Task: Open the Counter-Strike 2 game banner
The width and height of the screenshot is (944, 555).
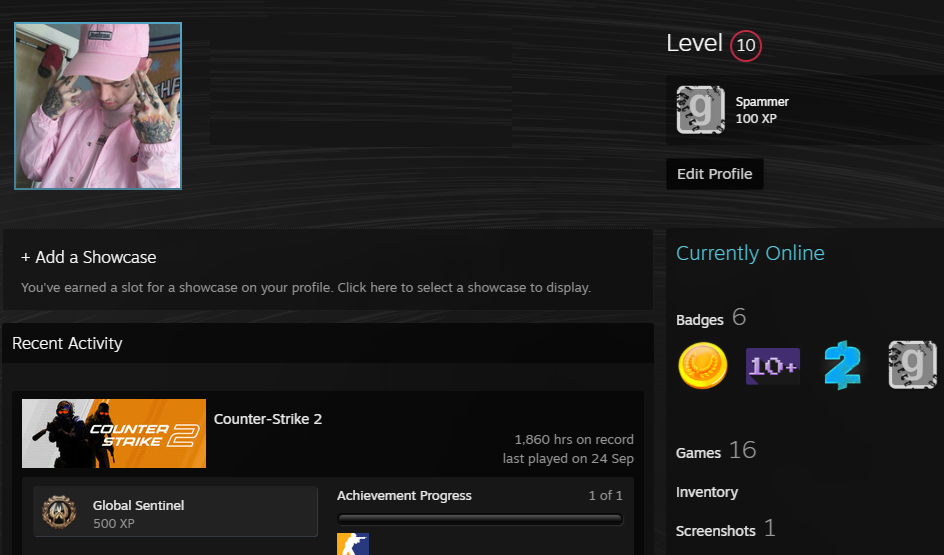Action: pyautogui.click(x=114, y=433)
